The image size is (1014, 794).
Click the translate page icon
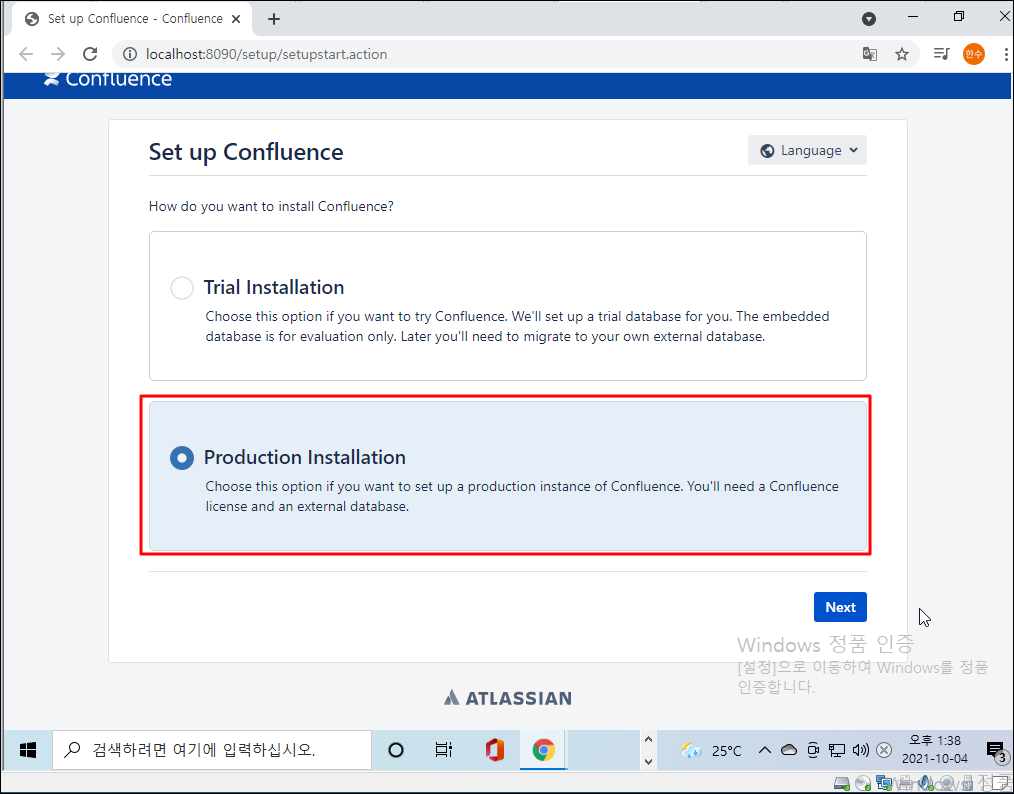[870, 54]
